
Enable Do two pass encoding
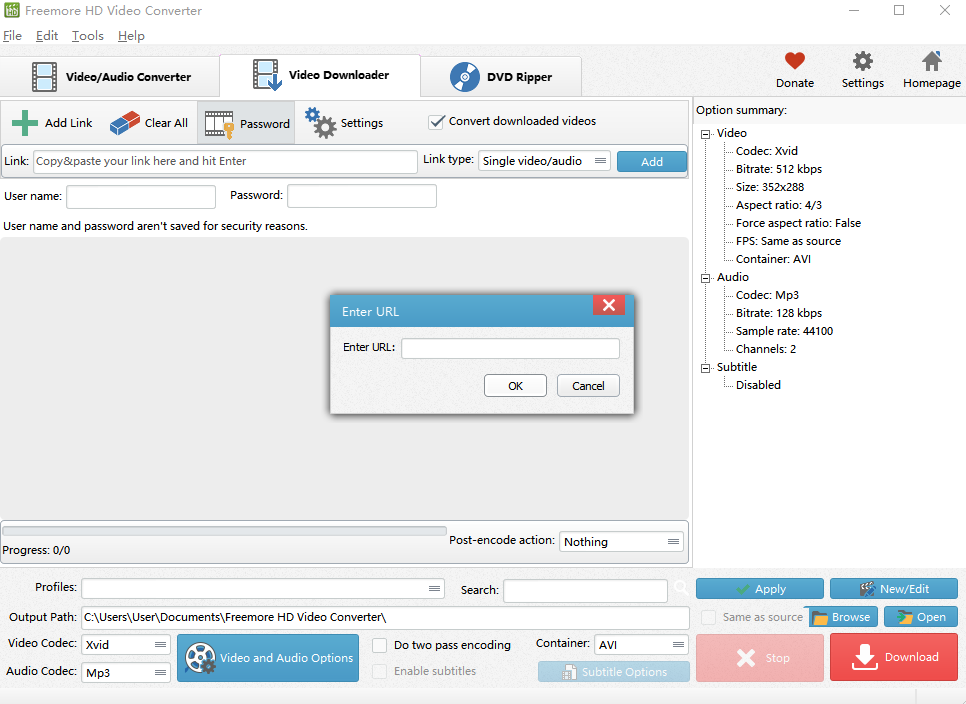coord(380,645)
